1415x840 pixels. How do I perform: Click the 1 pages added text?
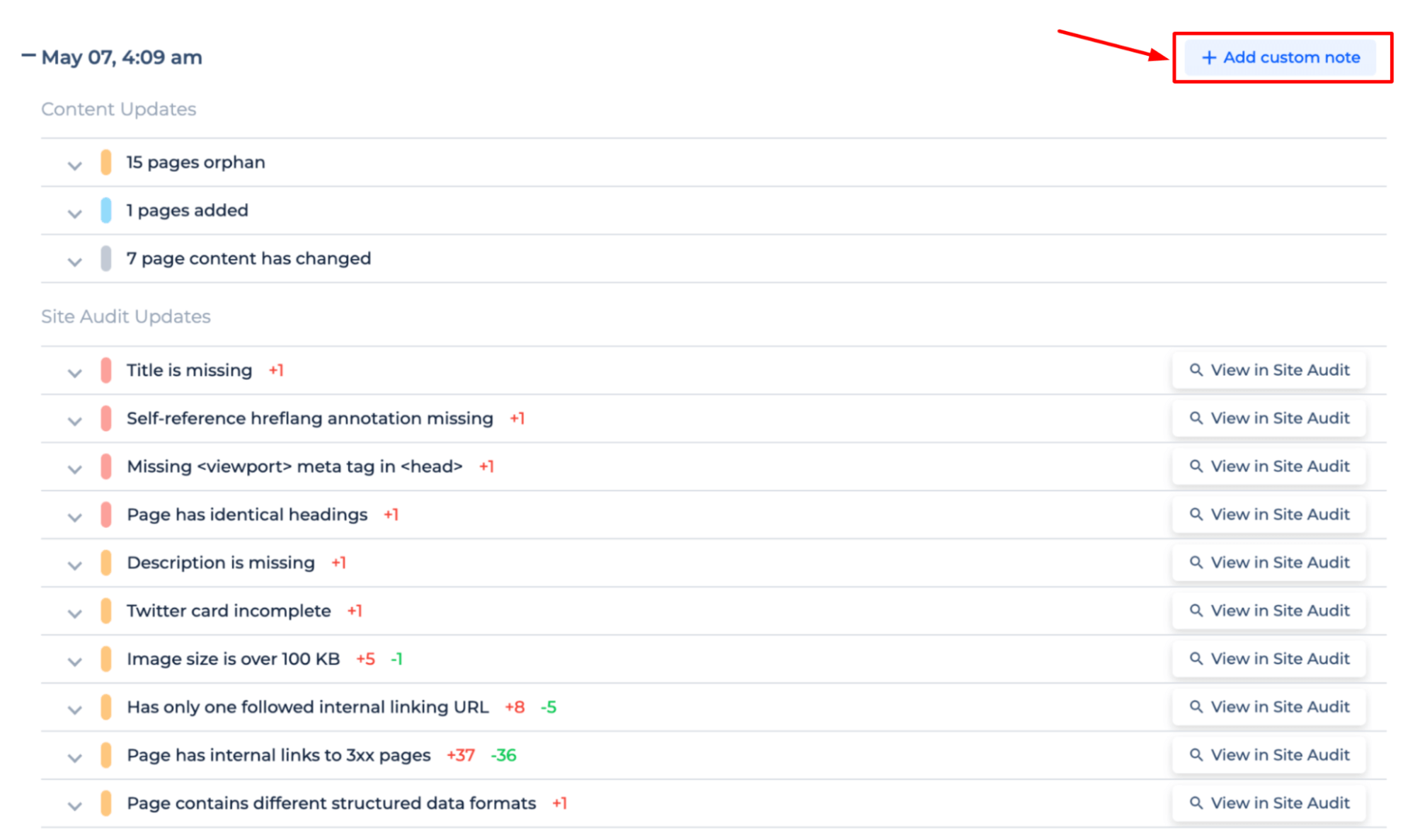[188, 210]
